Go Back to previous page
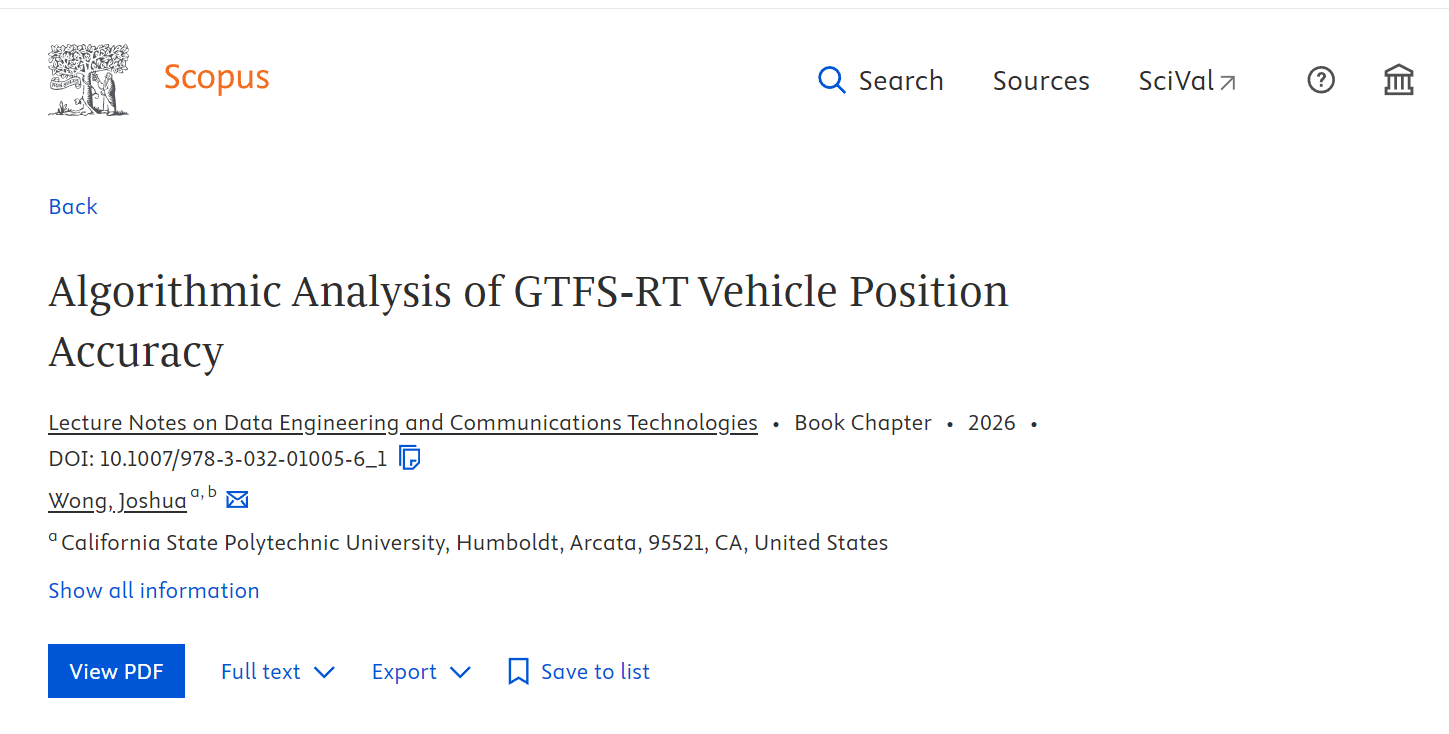Screen dimensions: 1449x734 click(x=73, y=206)
